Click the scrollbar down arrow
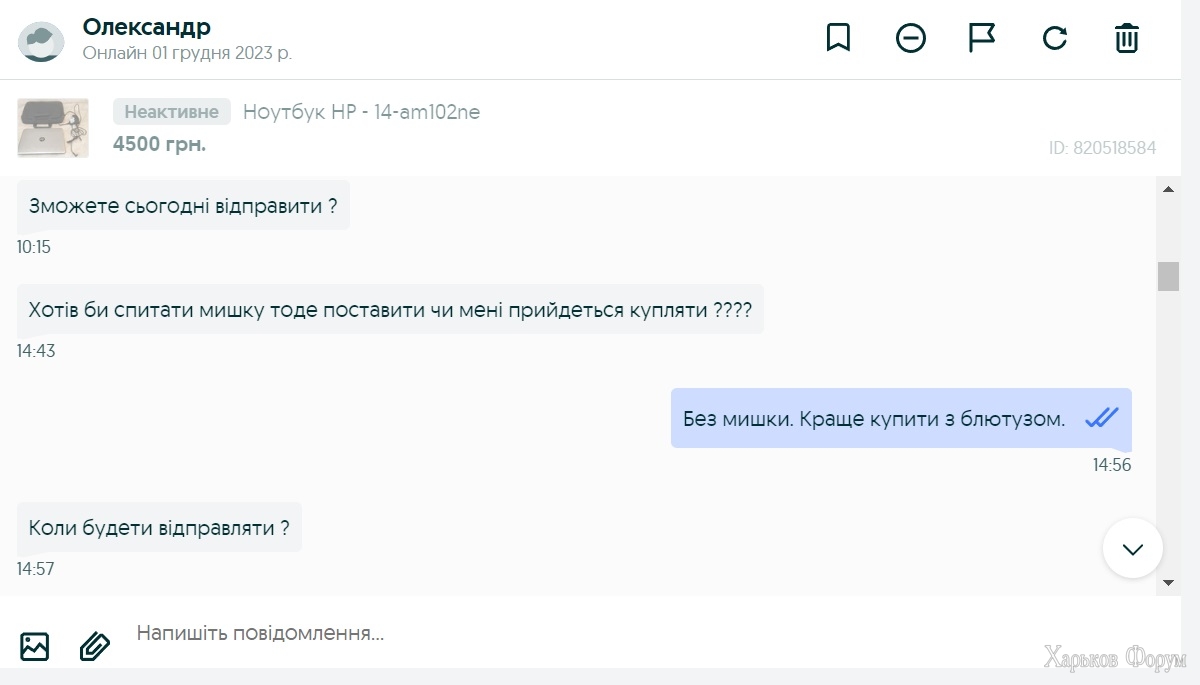This screenshot has width=1200, height=685. click(1168, 582)
